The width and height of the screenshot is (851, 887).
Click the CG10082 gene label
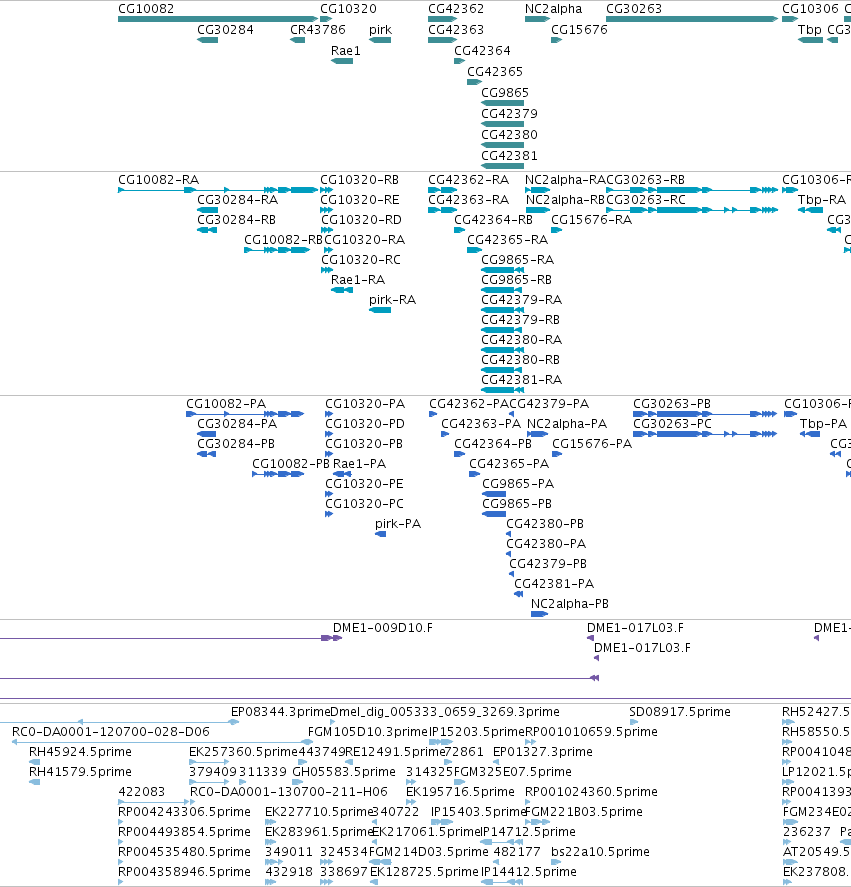coord(146,9)
